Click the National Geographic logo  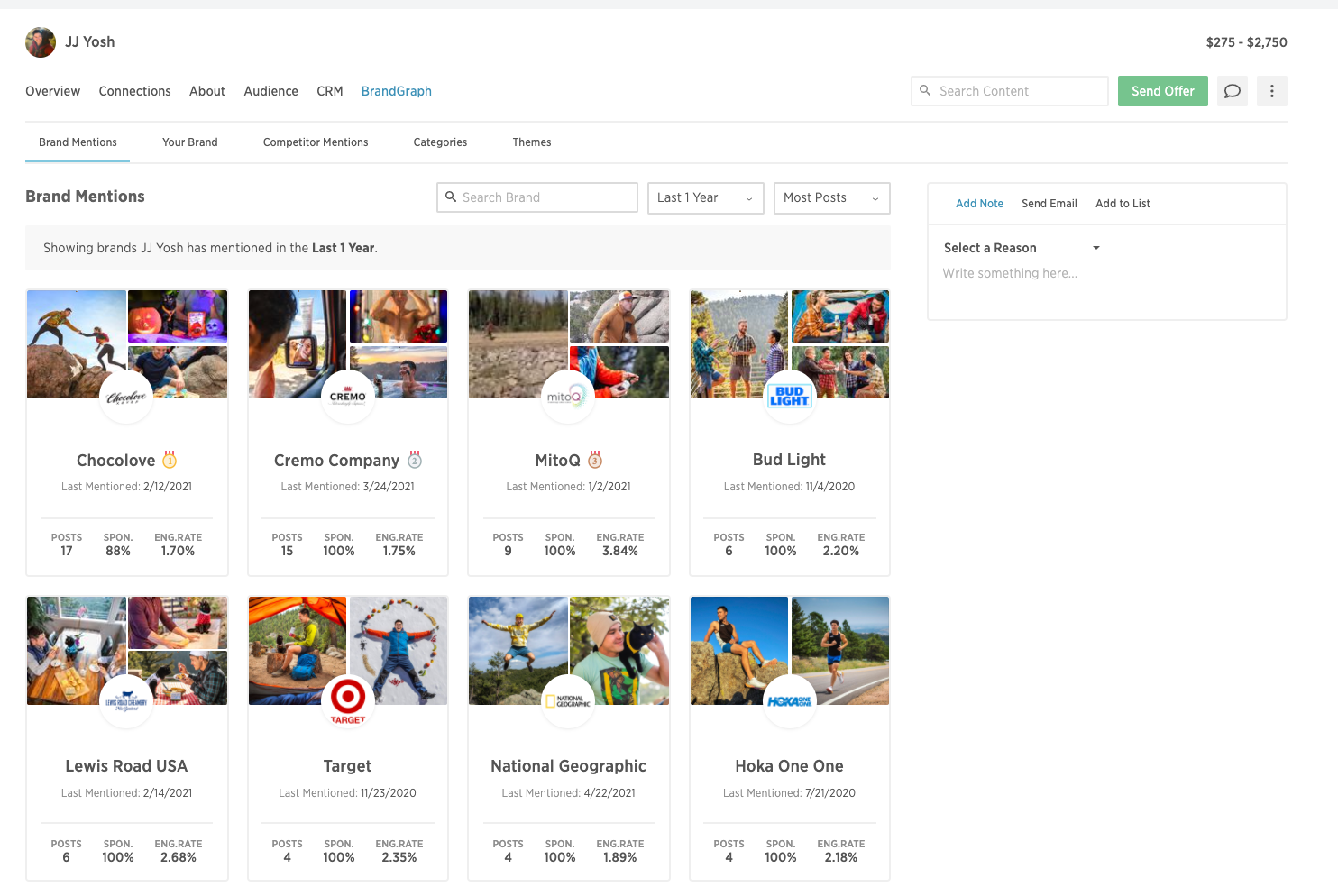(x=568, y=702)
